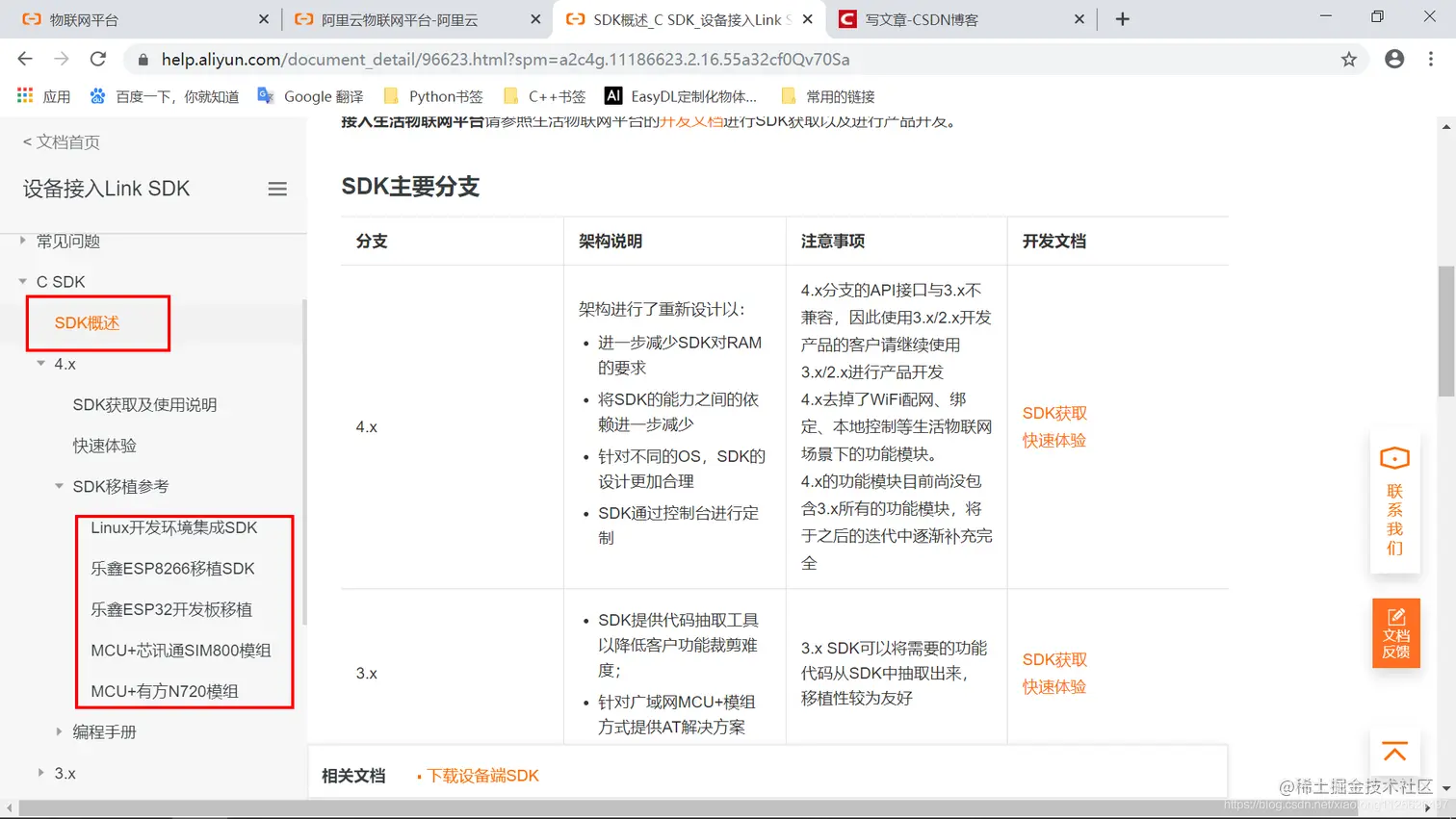The width and height of the screenshot is (1456, 819).
Task: Open the 常用的链接 bookmark folder
Action: (828, 96)
